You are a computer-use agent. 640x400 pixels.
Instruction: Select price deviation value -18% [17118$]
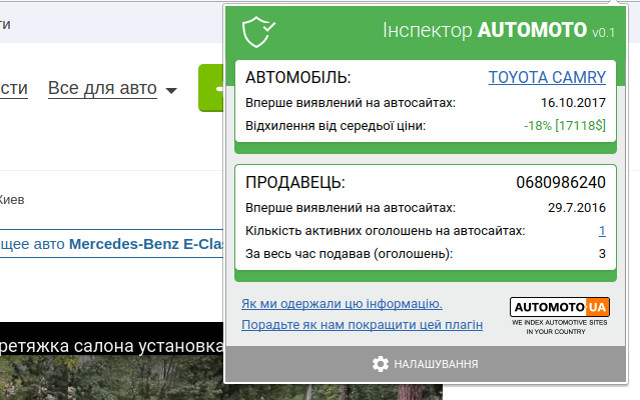(x=565, y=125)
